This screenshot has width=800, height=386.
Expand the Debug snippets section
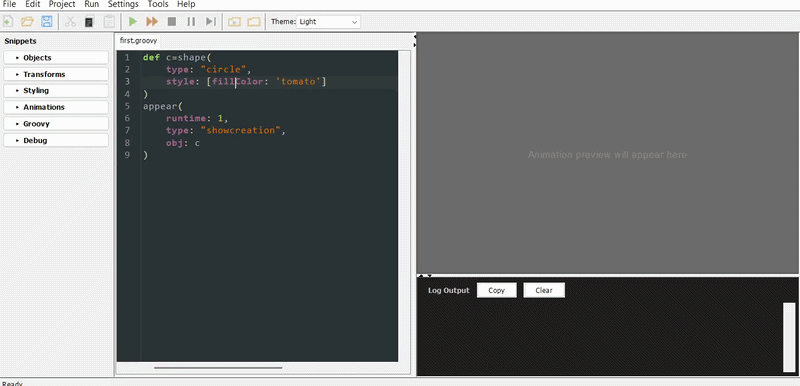pos(56,140)
